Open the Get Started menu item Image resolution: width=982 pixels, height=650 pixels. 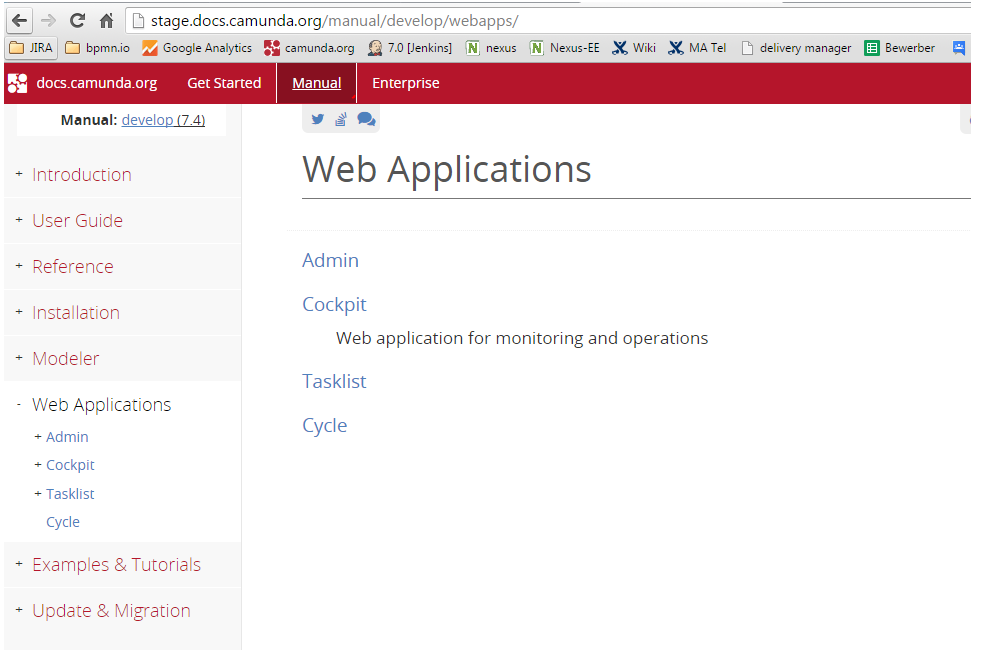pos(224,83)
